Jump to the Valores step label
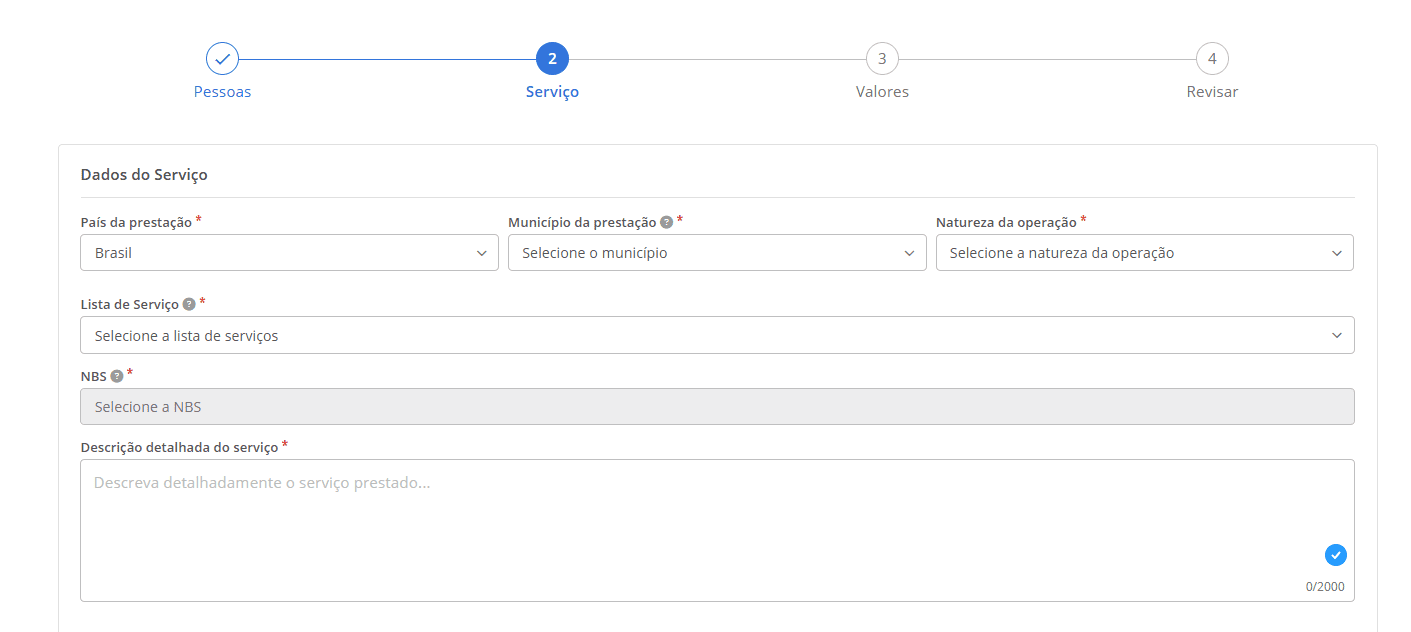The height and width of the screenshot is (632, 1411). 882,92
